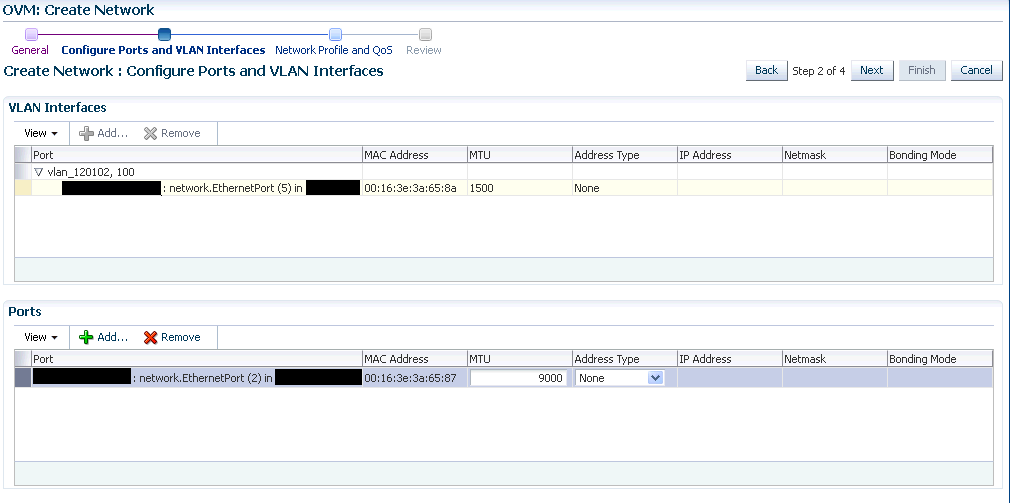Click Netmask header in VLAN Interfaces table

(835, 155)
